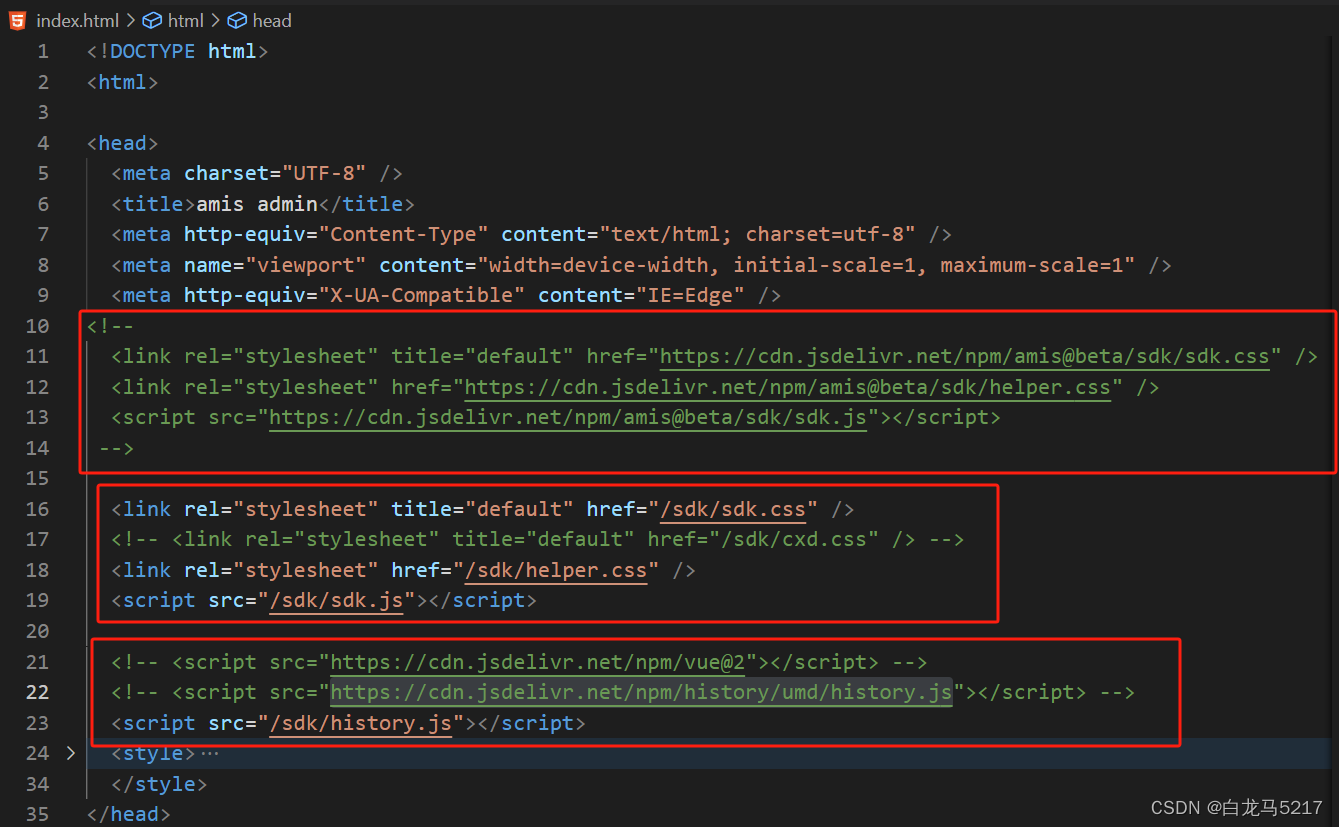Click the closing </style> tag on line 34
This screenshot has width=1339, height=827.
[160, 784]
